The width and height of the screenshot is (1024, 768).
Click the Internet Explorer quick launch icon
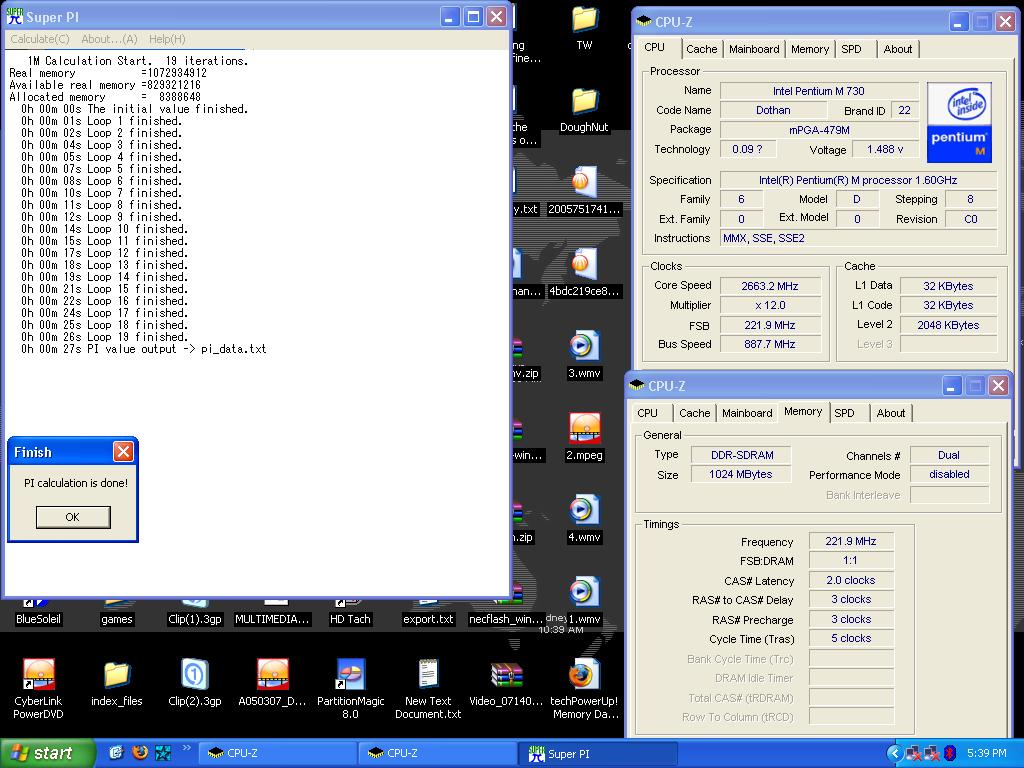[x=116, y=753]
